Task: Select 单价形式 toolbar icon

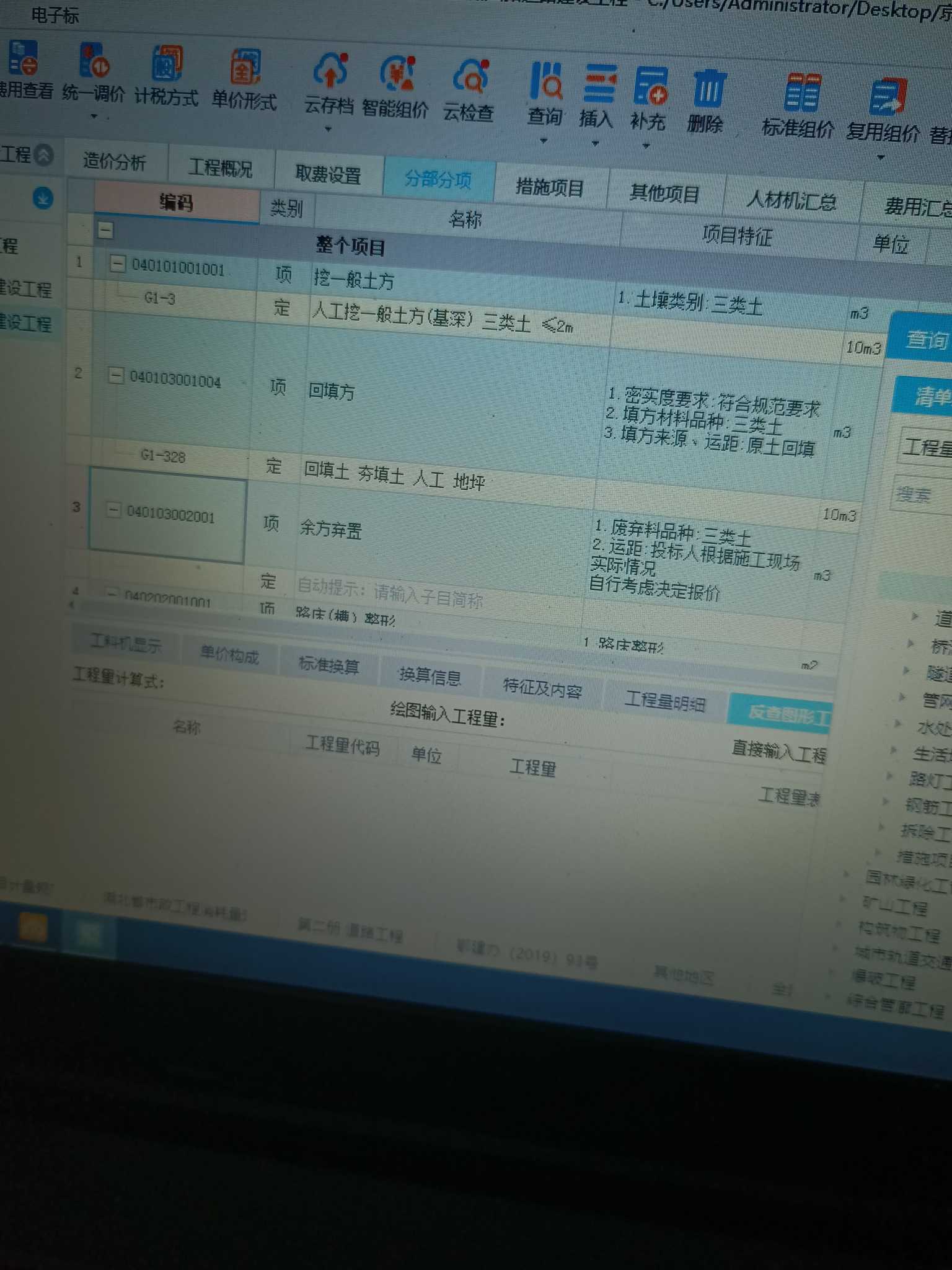Action: 244,67
